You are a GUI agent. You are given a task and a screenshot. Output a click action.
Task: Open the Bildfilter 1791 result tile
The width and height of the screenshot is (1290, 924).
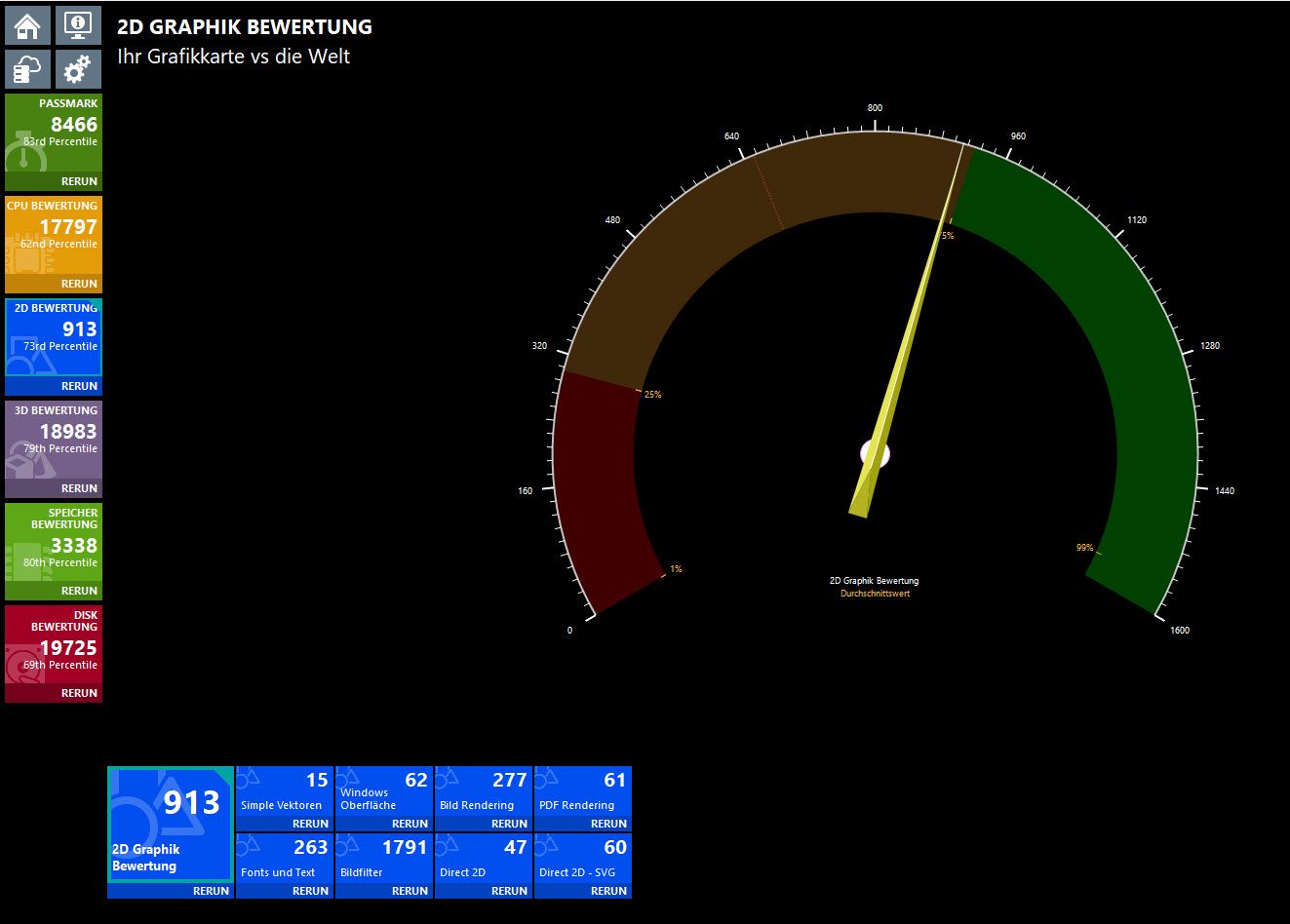384,859
